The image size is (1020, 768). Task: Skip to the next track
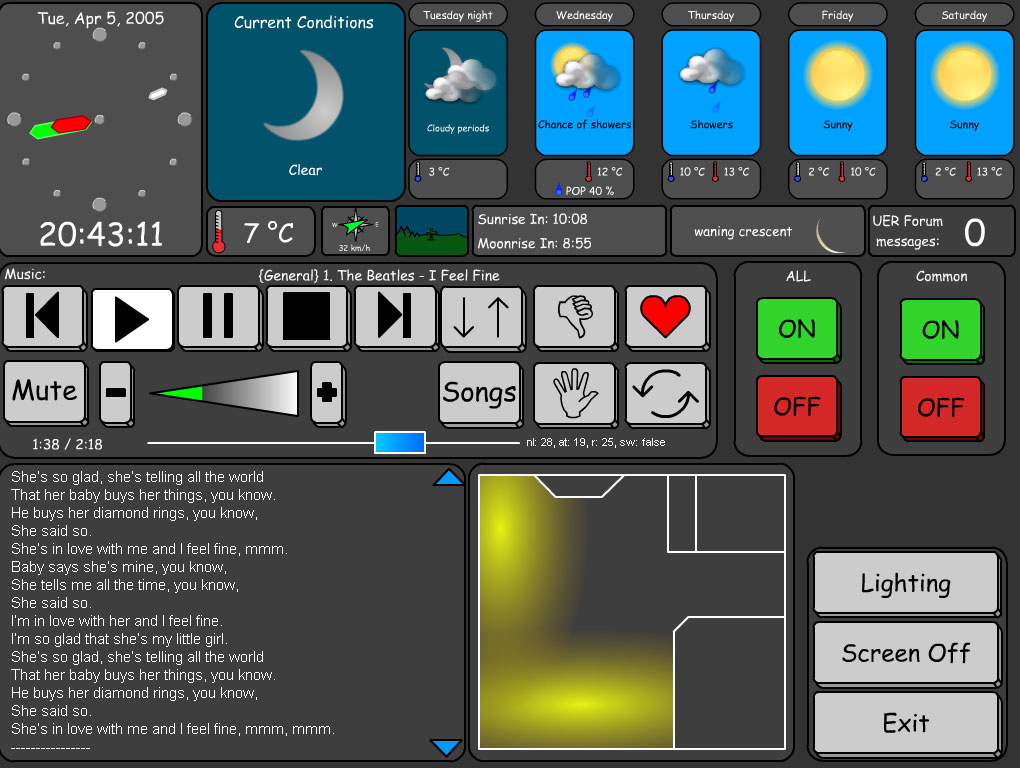click(394, 317)
